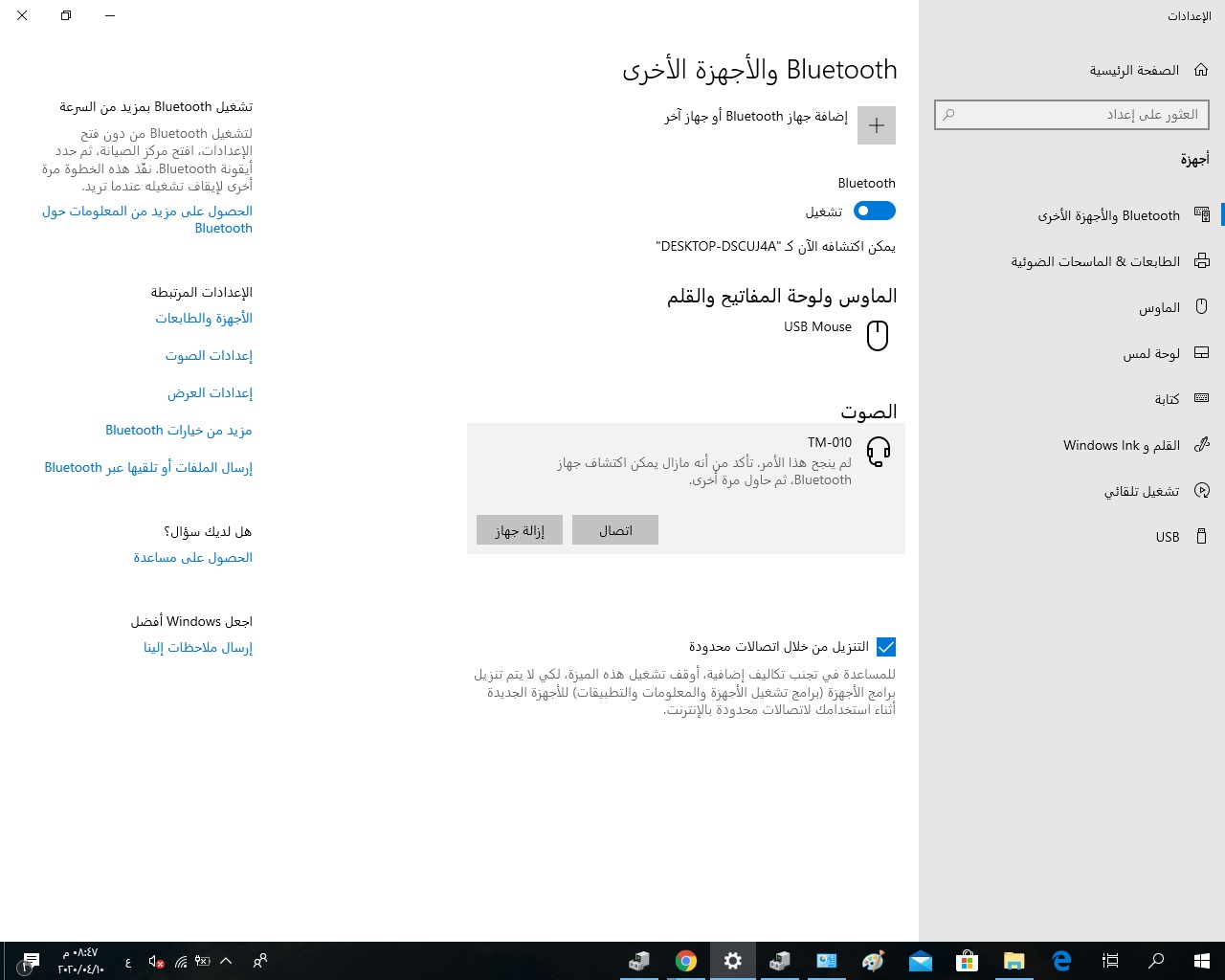Click the printer icon in the sidebar
Image resolution: width=1225 pixels, height=980 pixels.
pyautogui.click(x=1202, y=261)
